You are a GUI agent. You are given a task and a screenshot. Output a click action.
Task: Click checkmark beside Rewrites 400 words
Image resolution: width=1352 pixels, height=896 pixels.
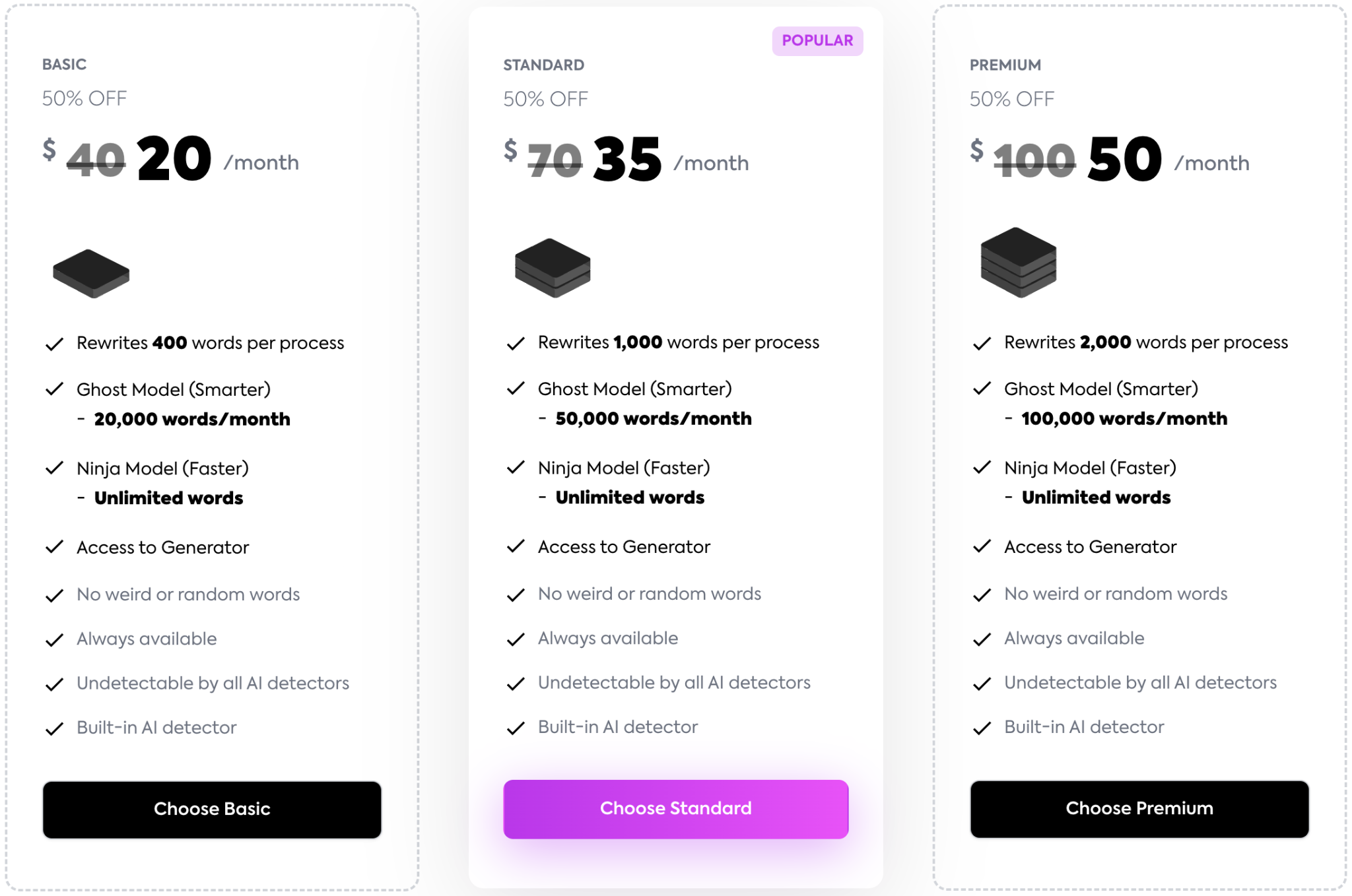pyautogui.click(x=54, y=344)
